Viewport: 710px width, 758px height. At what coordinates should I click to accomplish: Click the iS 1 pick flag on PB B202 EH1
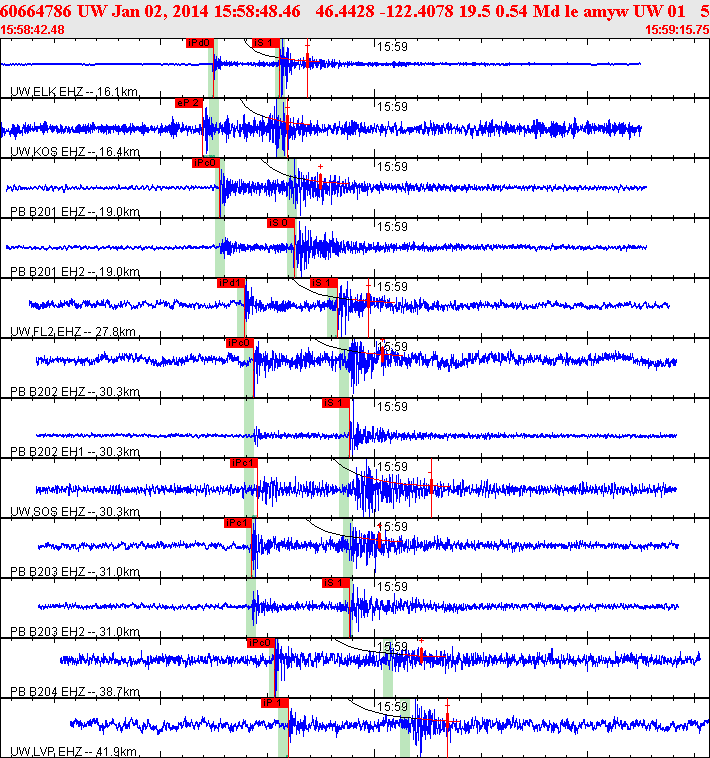335,403
